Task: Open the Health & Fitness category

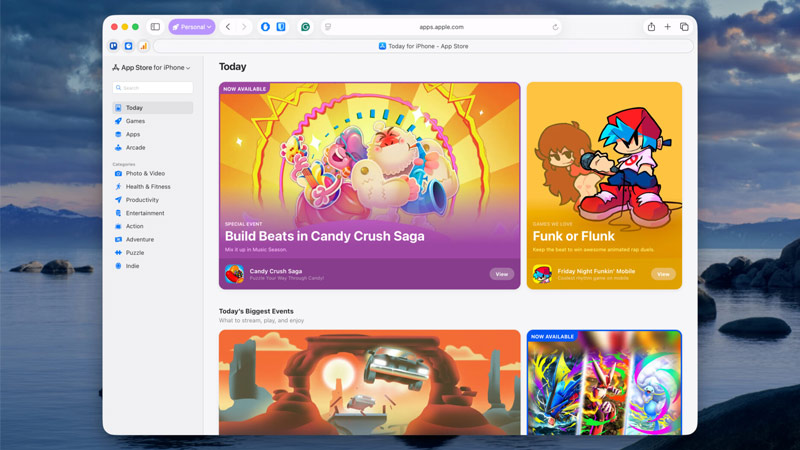Action: pos(153,187)
